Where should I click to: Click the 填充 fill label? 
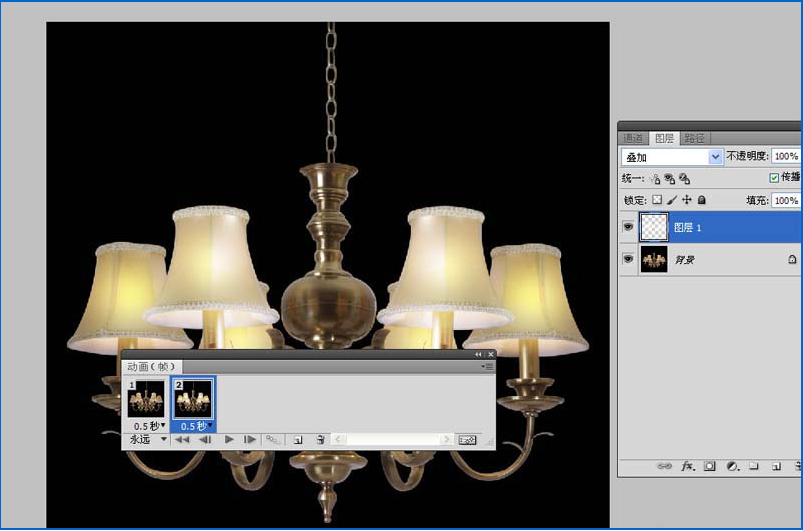pyautogui.click(x=757, y=200)
